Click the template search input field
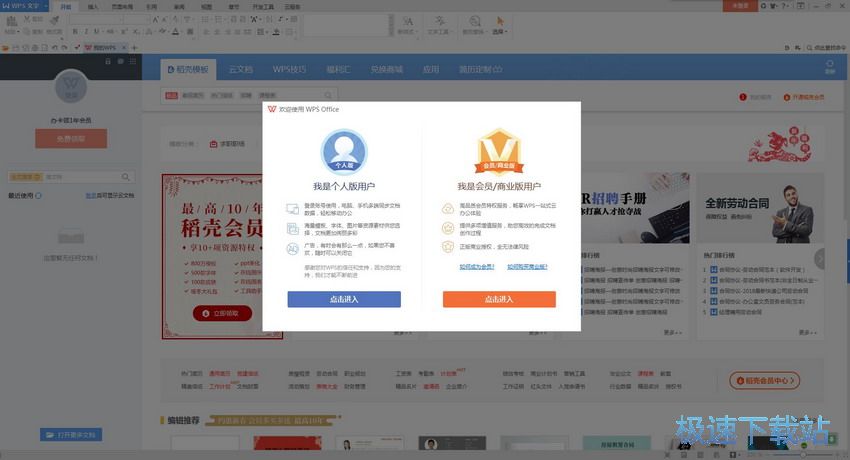The height and width of the screenshot is (460, 850). point(248,95)
